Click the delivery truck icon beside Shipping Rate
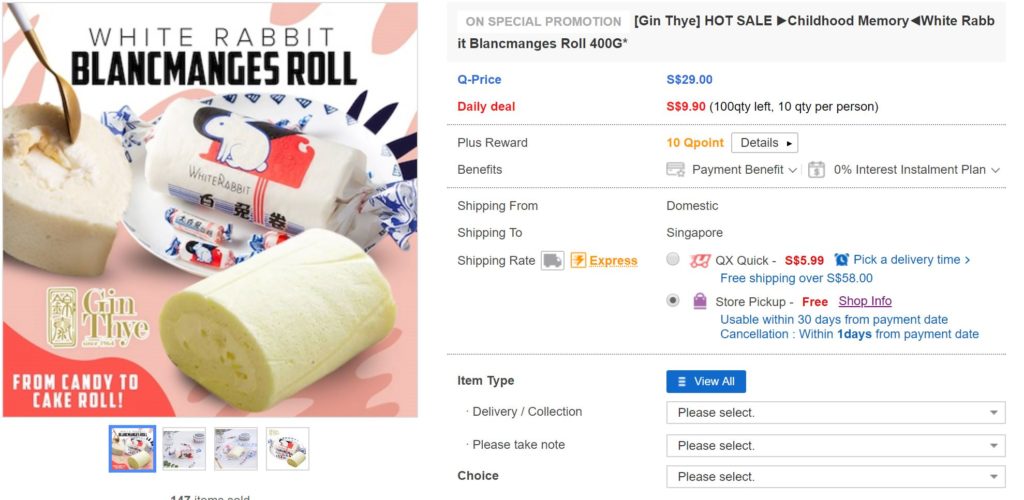Viewport: 1024px width, 500px height. (552, 261)
